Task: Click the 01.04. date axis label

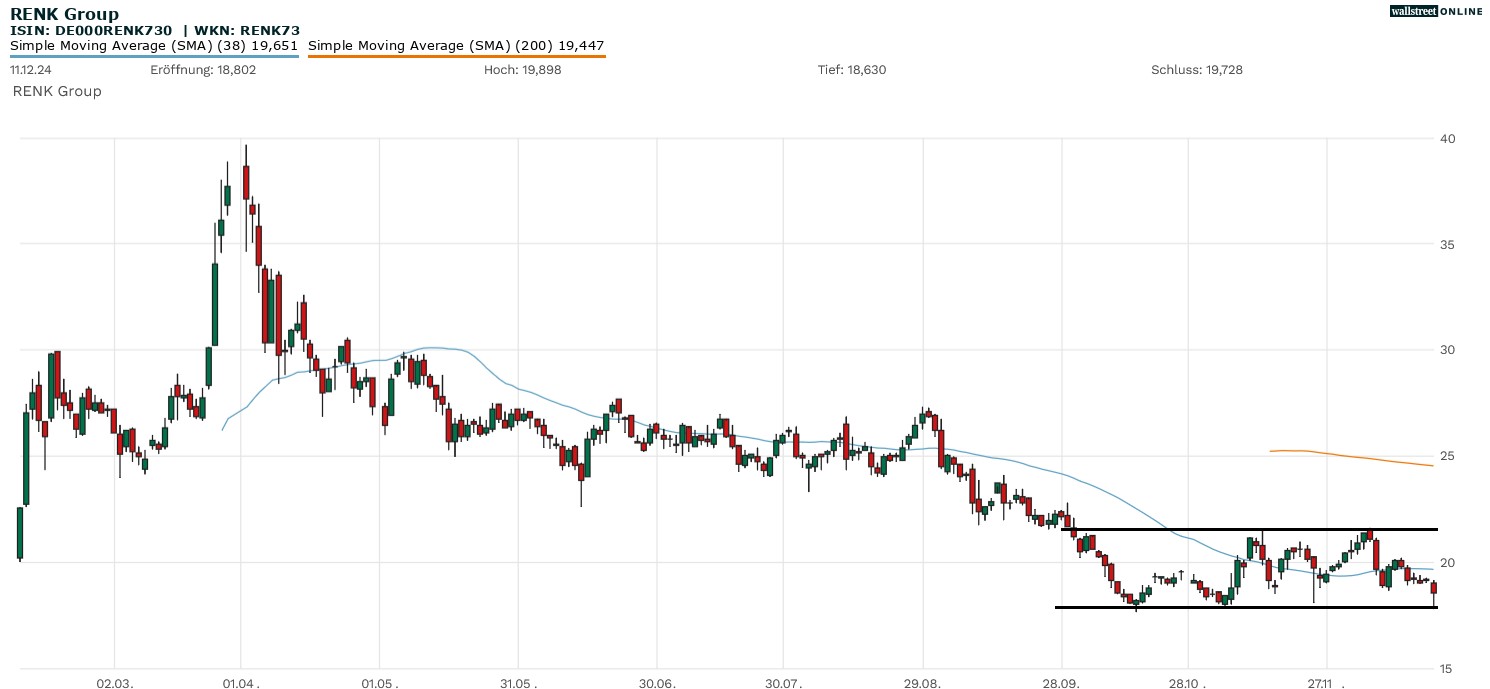Action: pyautogui.click(x=241, y=682)
